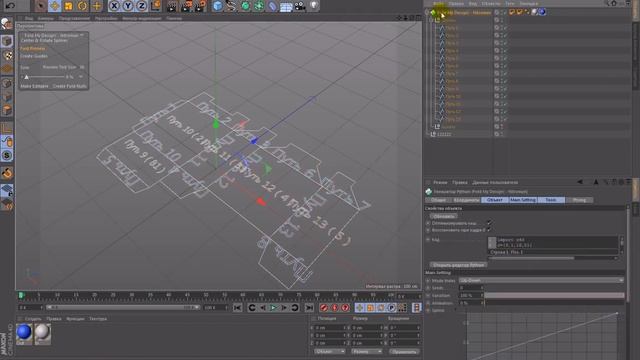Click attribute manager back arrow

coord(580,182)
